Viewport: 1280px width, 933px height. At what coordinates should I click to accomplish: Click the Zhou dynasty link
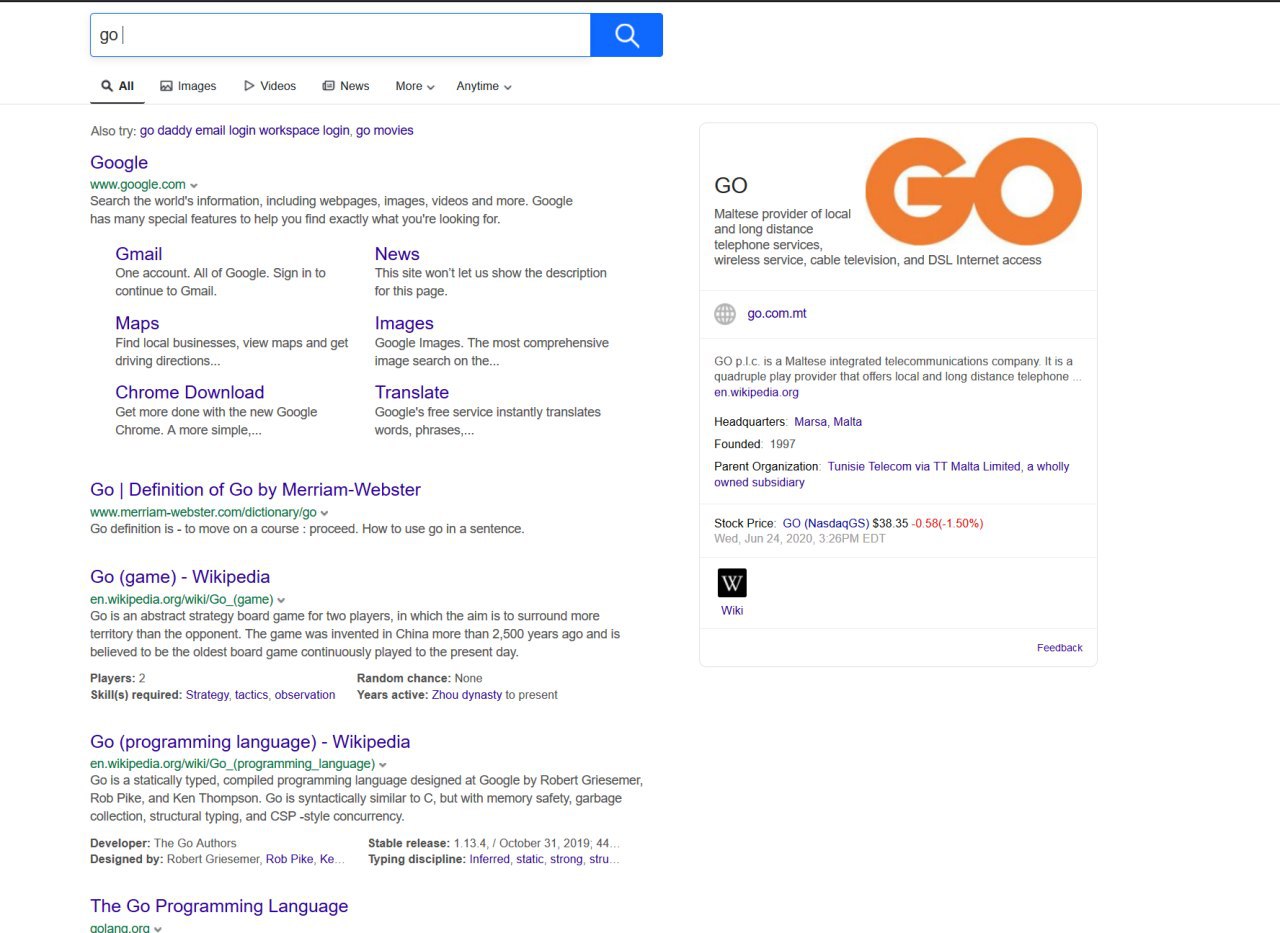pos(467,695)
